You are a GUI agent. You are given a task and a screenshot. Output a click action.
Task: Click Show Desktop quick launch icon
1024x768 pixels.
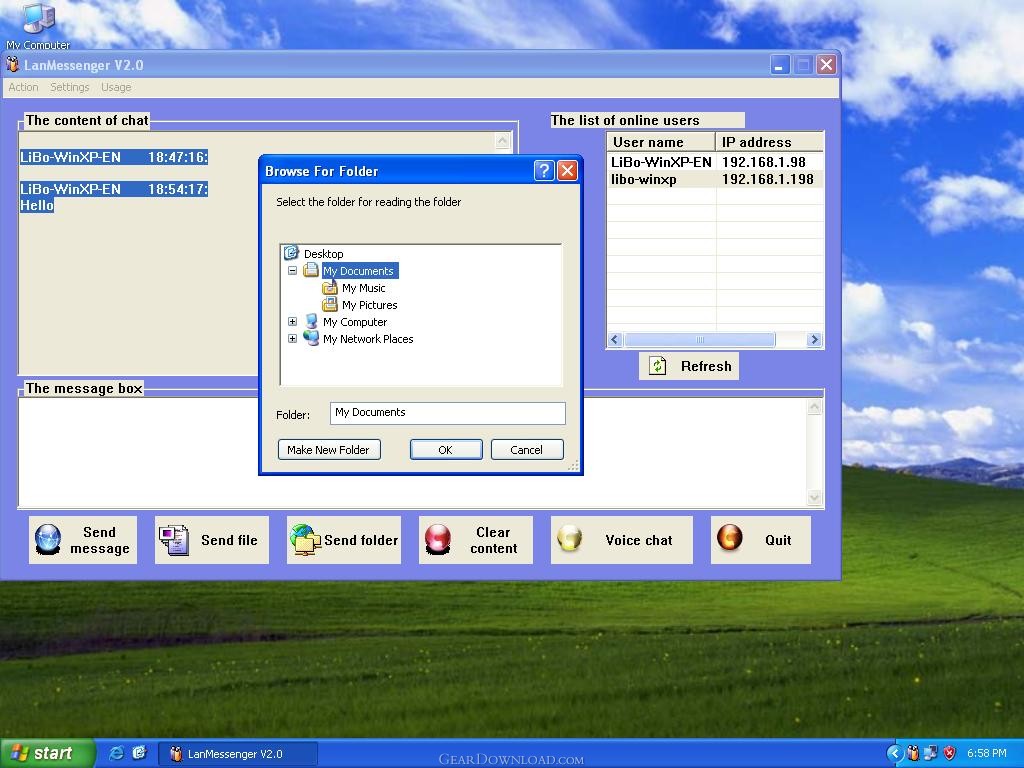pyautogui.click(x=139, y=753)
